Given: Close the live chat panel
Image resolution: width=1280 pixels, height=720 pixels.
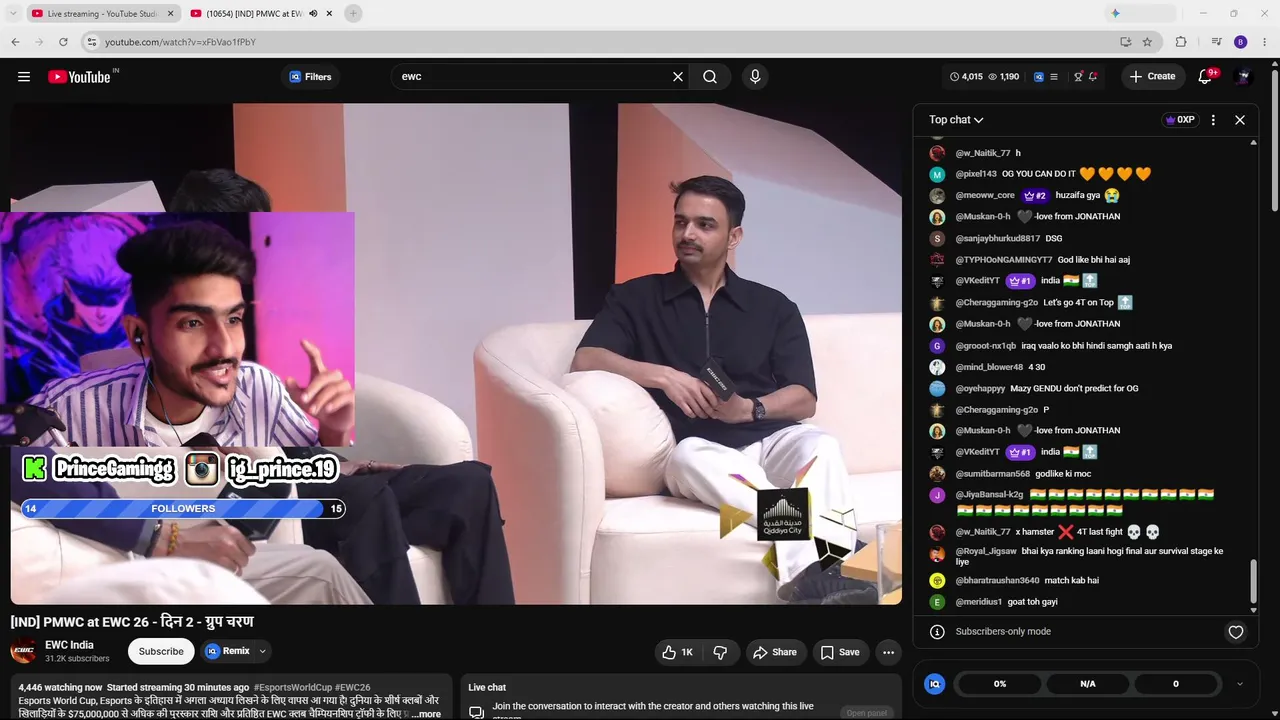Looking at the screenshot, I should tap(1240, 120).
